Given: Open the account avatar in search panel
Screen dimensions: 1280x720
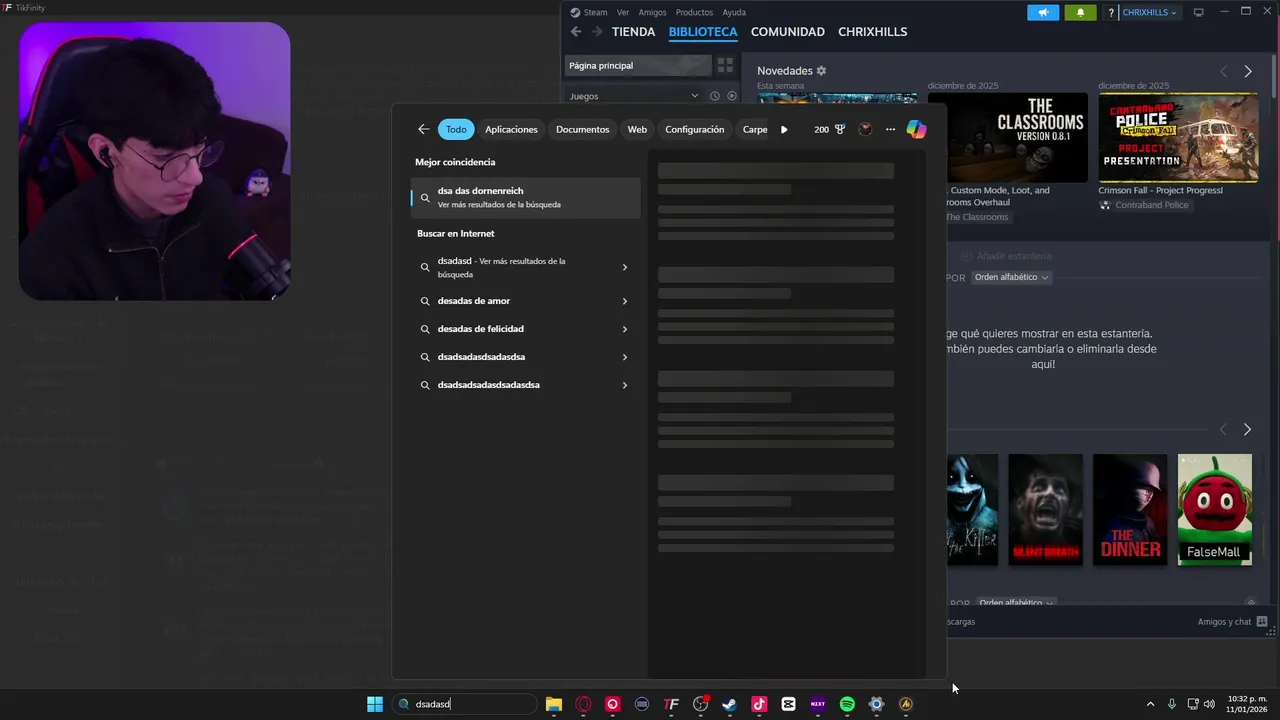Looking at the screenshot, I should (865, 129).
